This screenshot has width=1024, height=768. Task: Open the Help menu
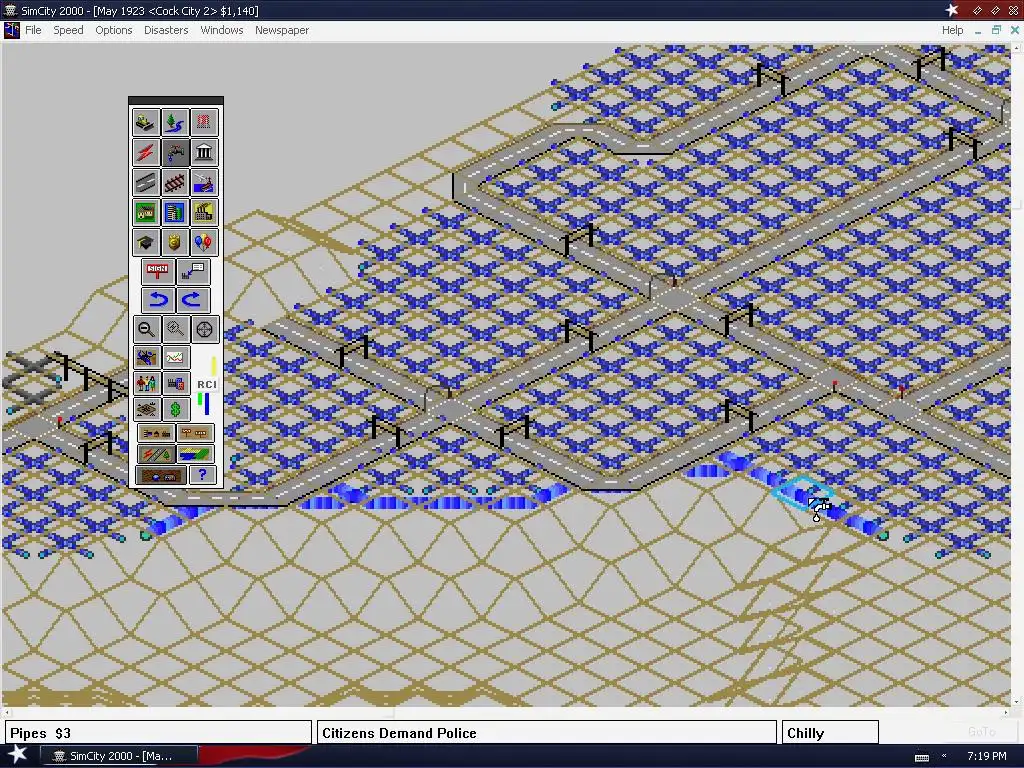(x=952, y=30)
